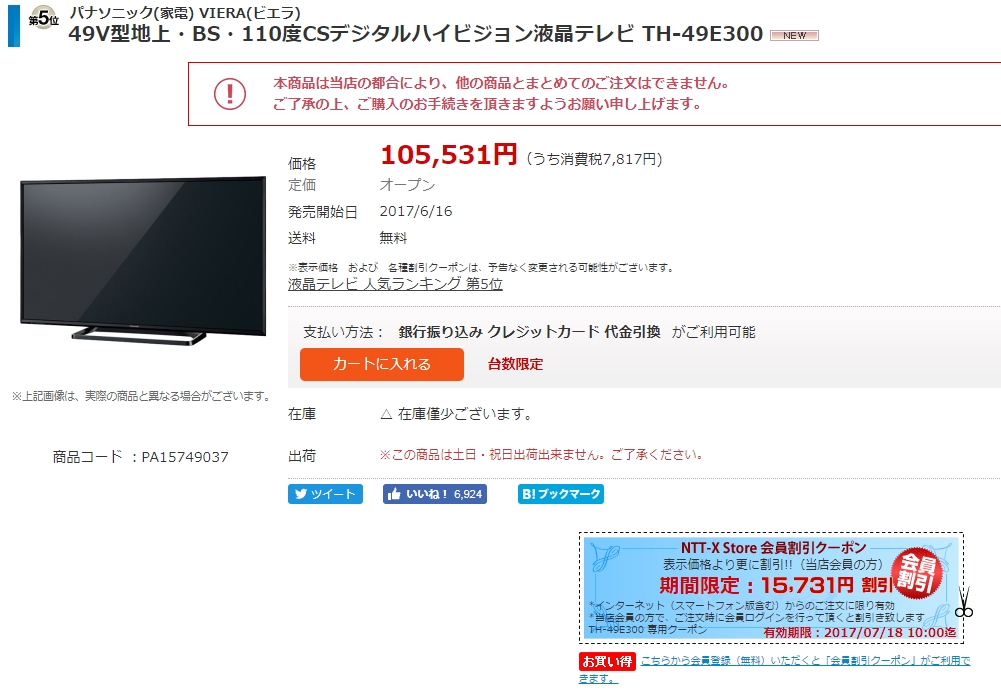Click the price 105,531円
The height and width of the screenshot is (690, 1001).
pos(448,155)
